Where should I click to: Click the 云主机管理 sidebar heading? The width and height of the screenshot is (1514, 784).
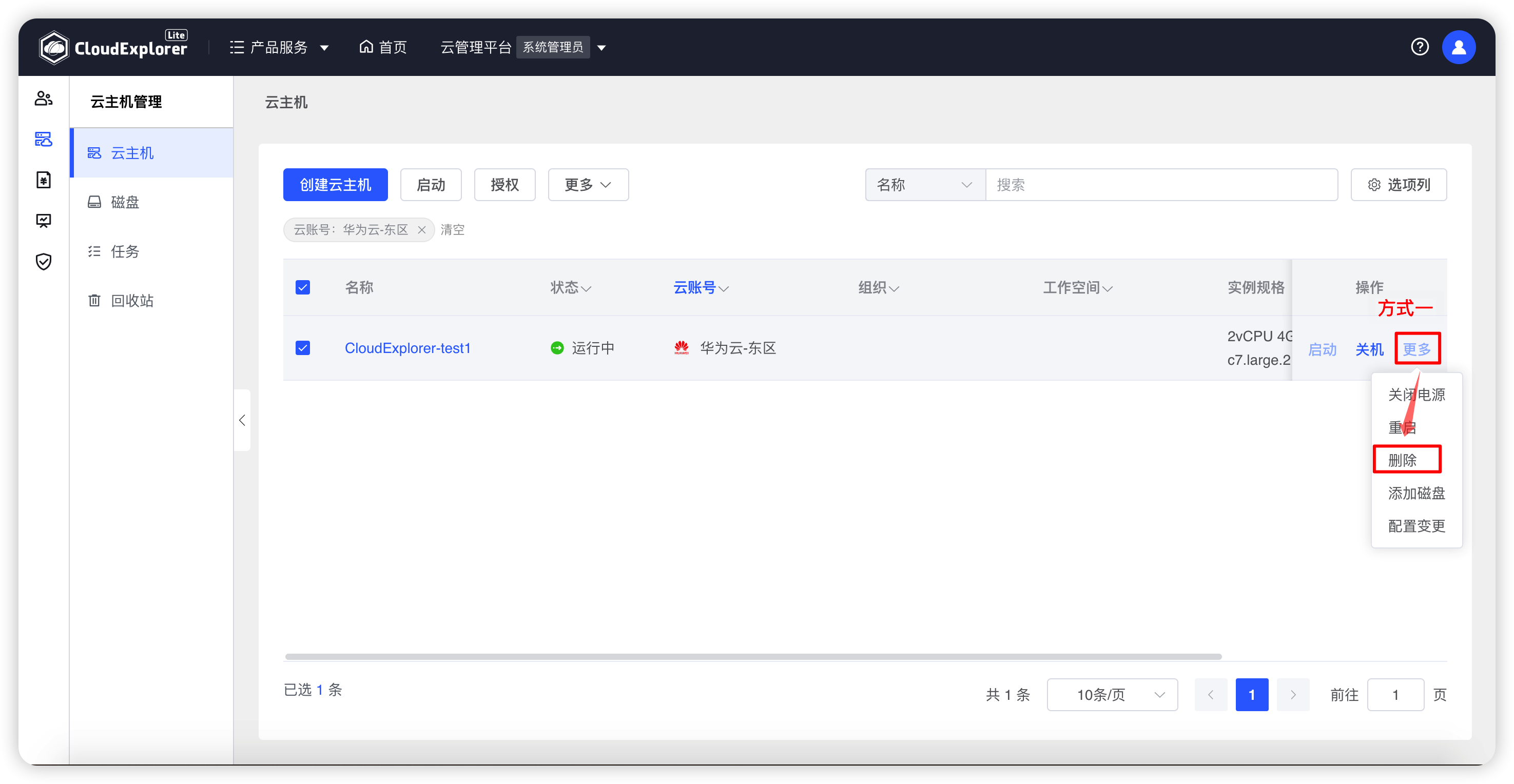coord(126,102)
